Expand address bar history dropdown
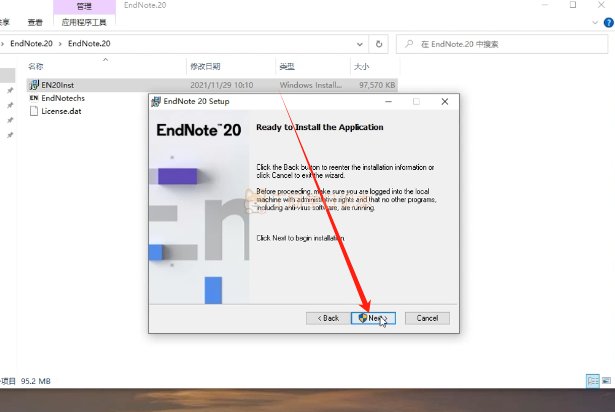This screenshot has width=615, height=412. click(360, 44)
